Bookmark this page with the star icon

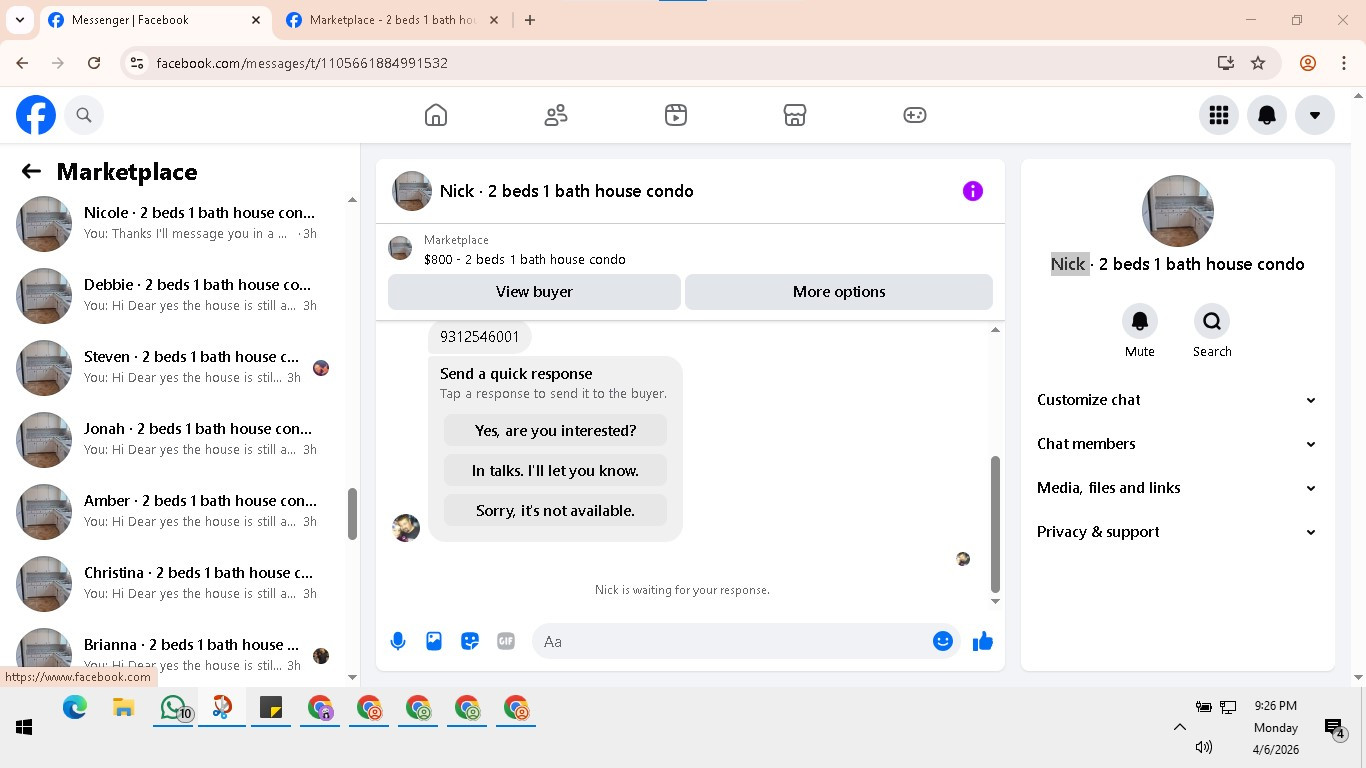(x=1258, y=63)
